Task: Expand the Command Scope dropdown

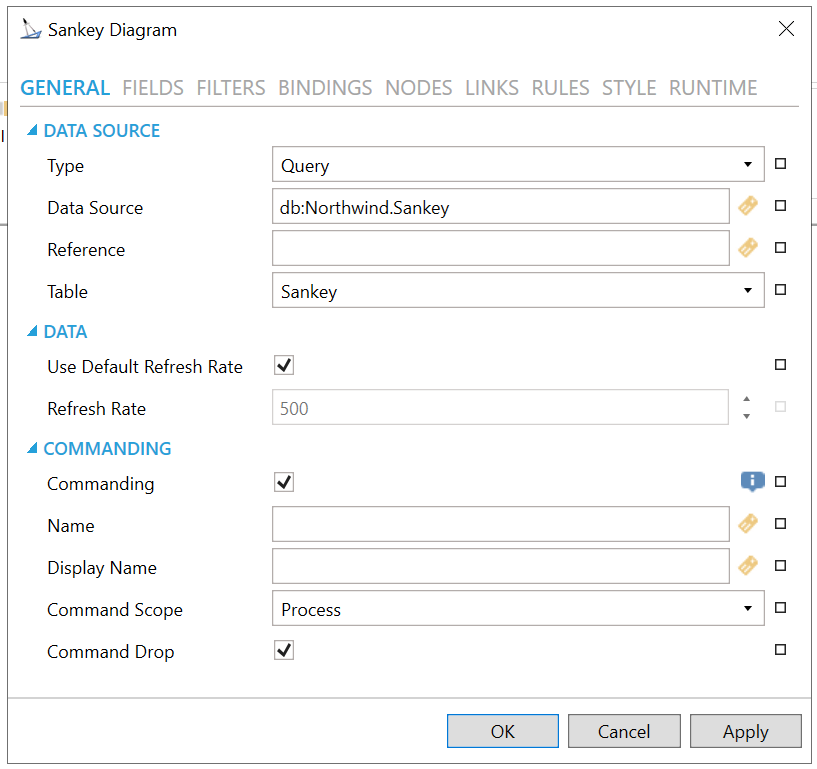Action: [517, 609]
